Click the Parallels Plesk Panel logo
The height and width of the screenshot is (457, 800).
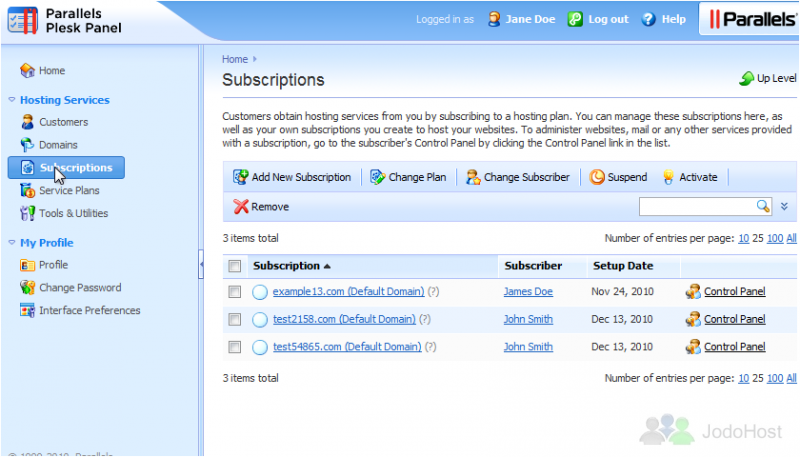(65, 21)
